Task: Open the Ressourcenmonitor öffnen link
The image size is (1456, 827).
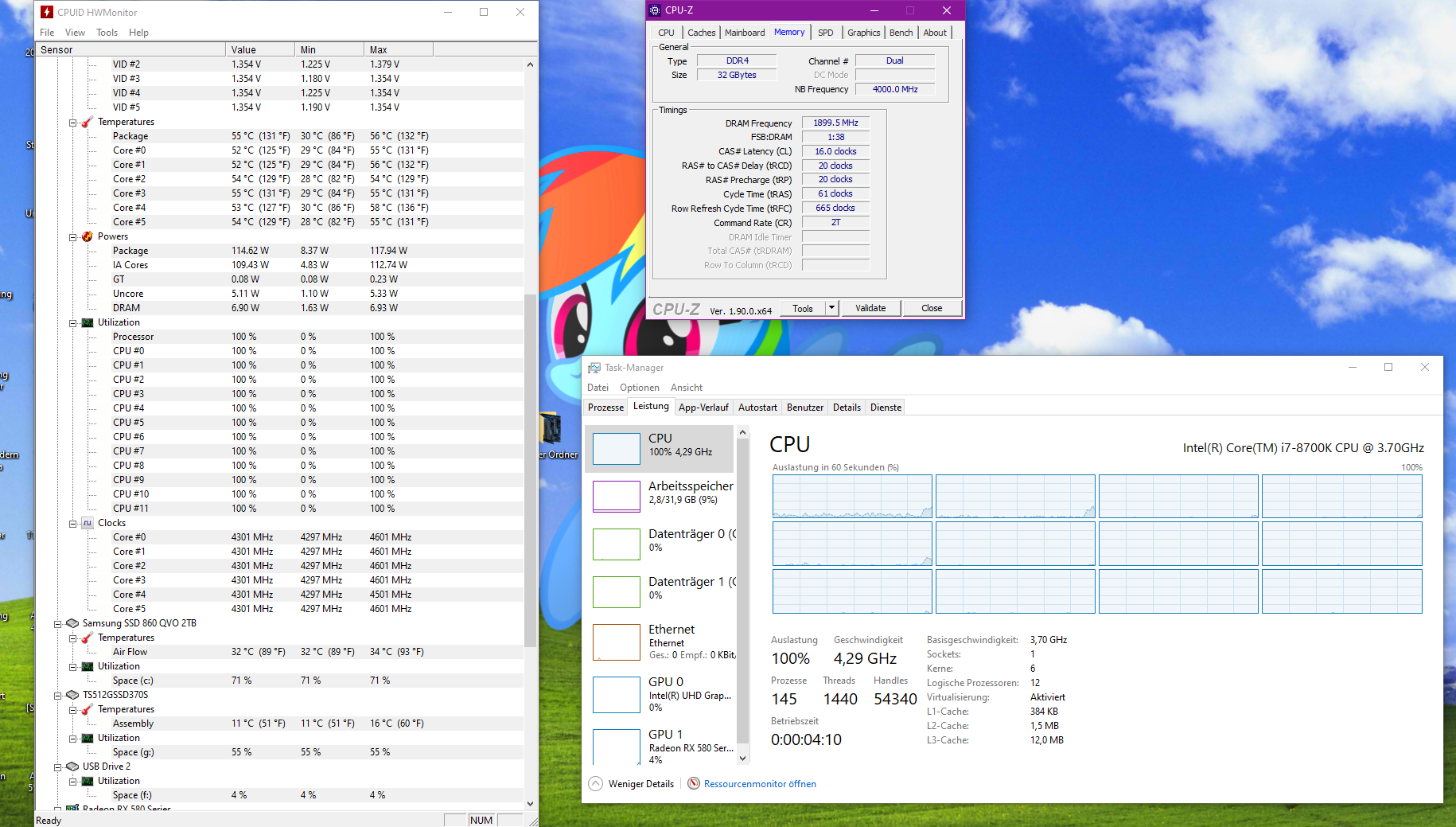Action: (x=752, y=784)
